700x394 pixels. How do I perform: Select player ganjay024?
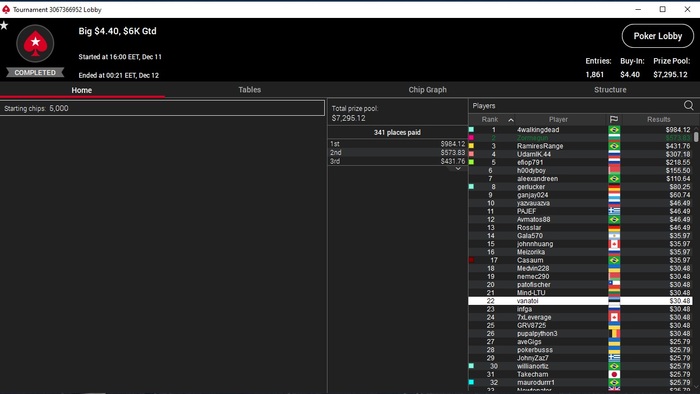pos(533,195)
